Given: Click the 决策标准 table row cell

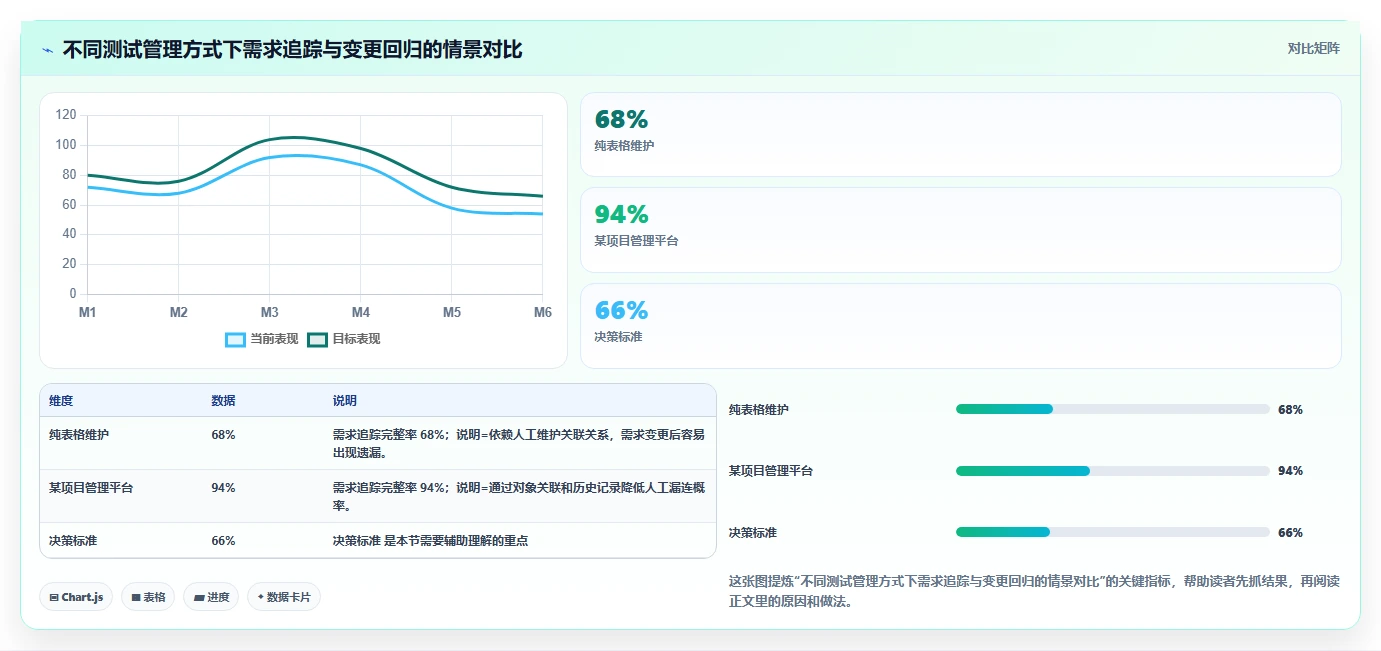Looking at the screenshot, I should pos(73,541).
